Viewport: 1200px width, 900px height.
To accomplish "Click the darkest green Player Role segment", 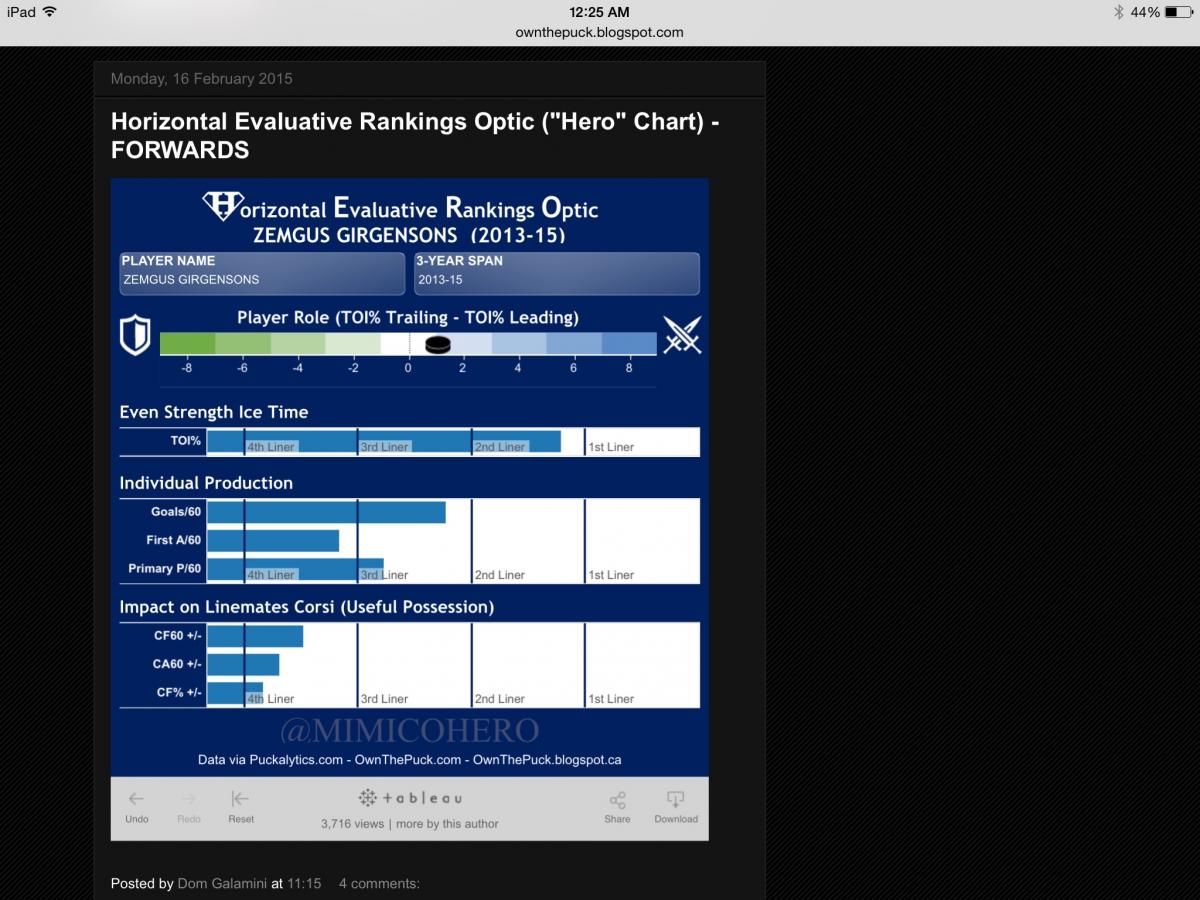I will pos(188,343).
